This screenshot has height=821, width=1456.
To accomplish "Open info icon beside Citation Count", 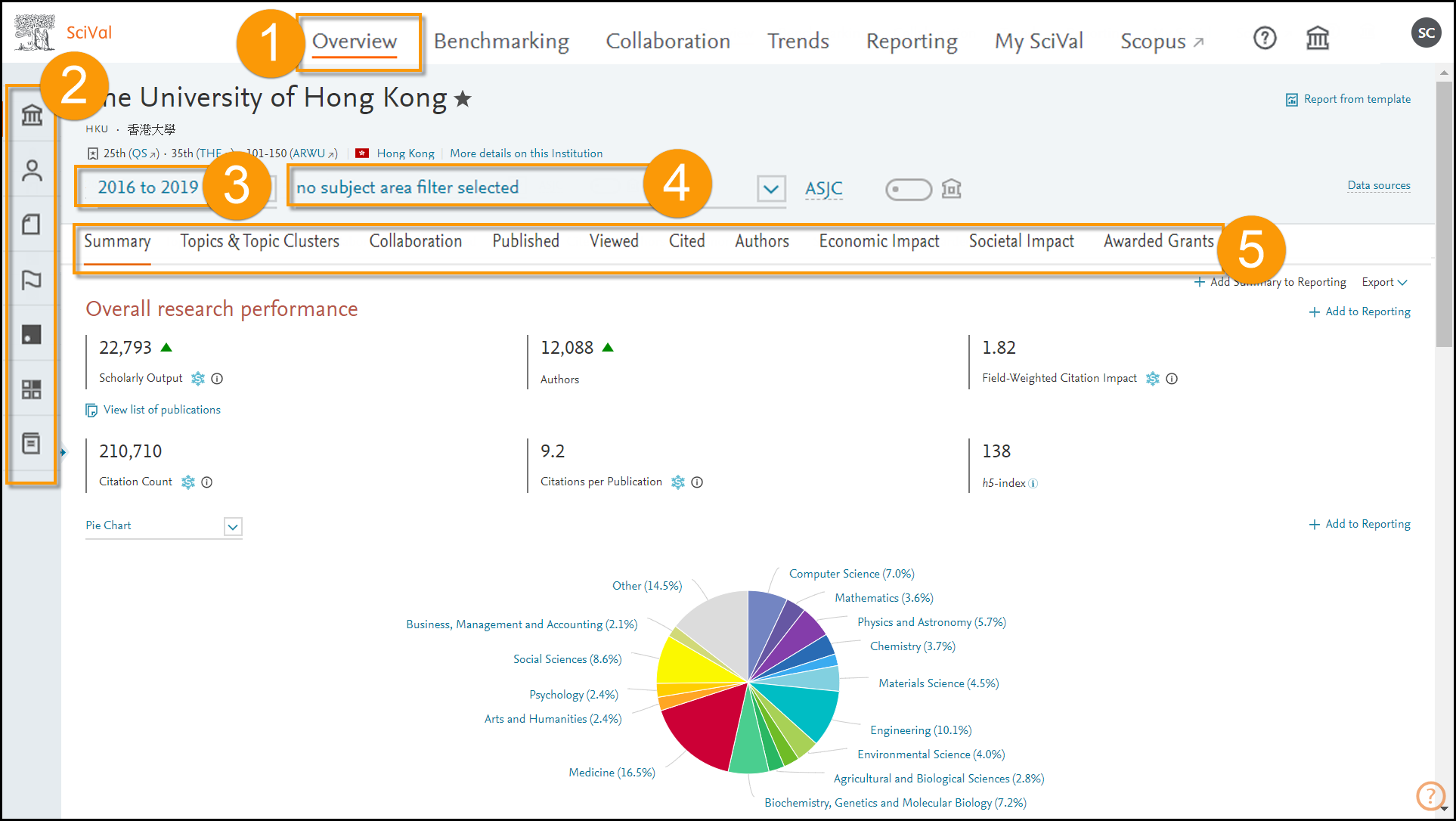I will click(207, 482).
